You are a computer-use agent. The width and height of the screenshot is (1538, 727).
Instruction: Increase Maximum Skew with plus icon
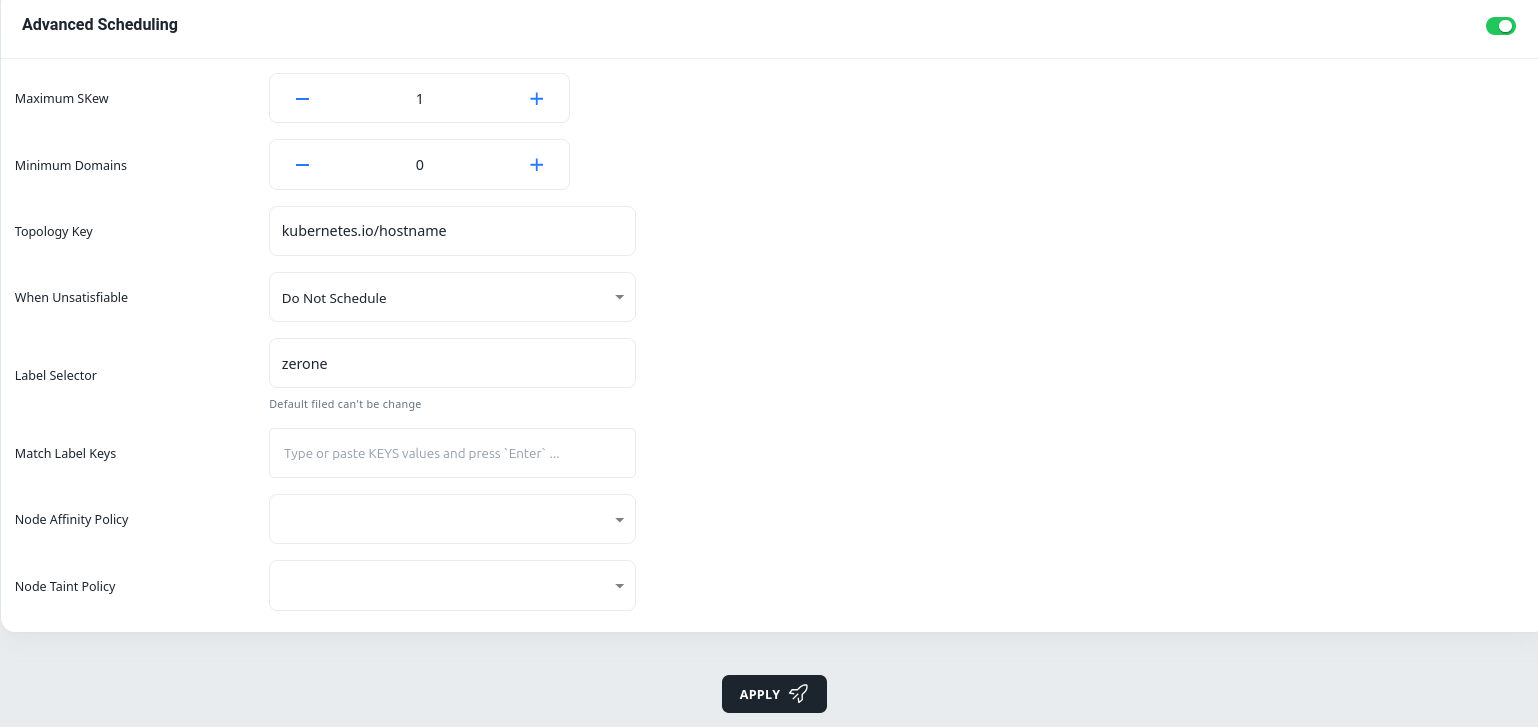[x=536, y=99]
